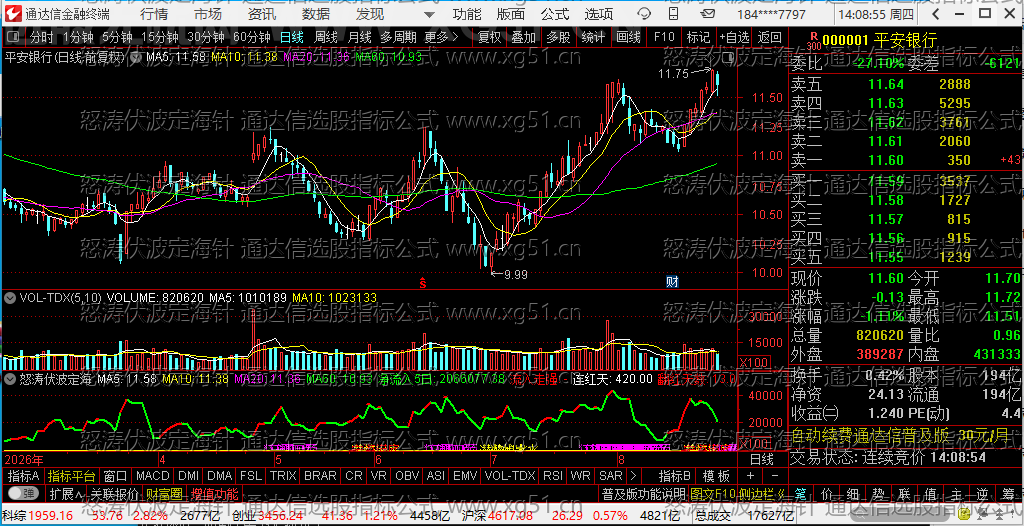Open the 怒涛伏波定海 pane chevron menu
Image resolution: width=1024 pixels, height=526 pixels.
10,378
